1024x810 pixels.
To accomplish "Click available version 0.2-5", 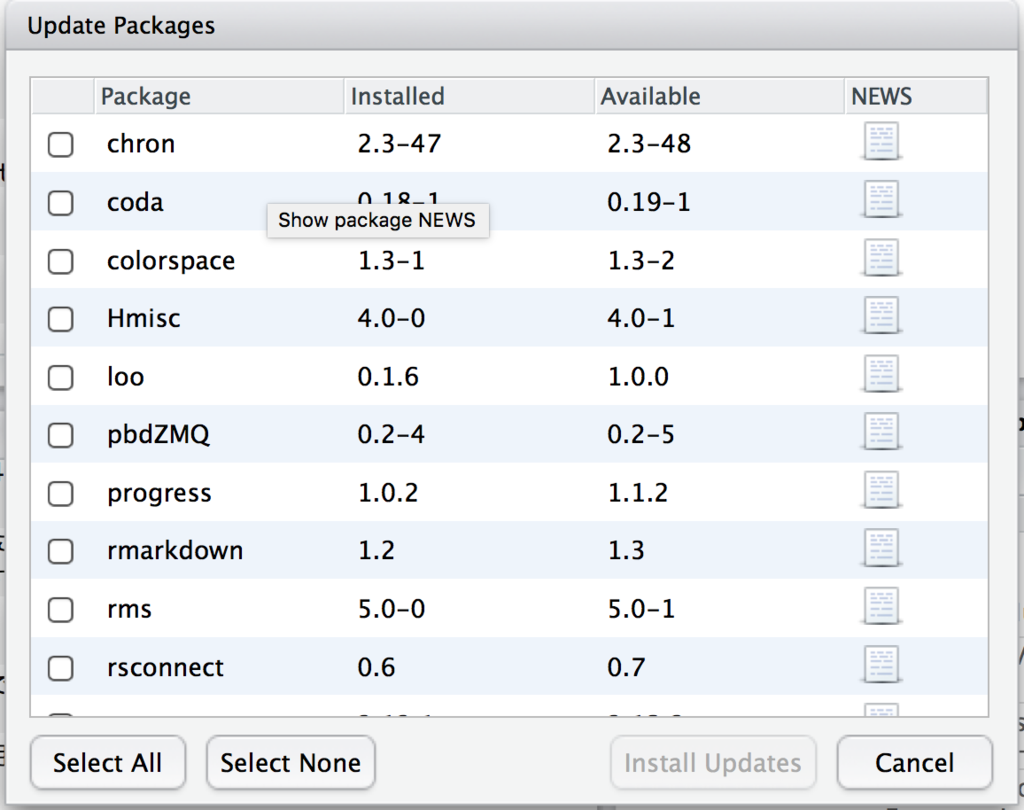I will click(x=641, y=434).
